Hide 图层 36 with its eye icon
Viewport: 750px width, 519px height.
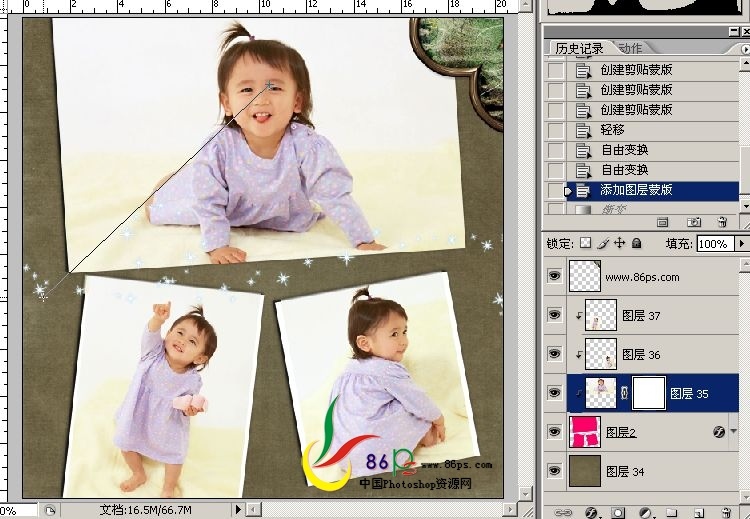point(554,353)
